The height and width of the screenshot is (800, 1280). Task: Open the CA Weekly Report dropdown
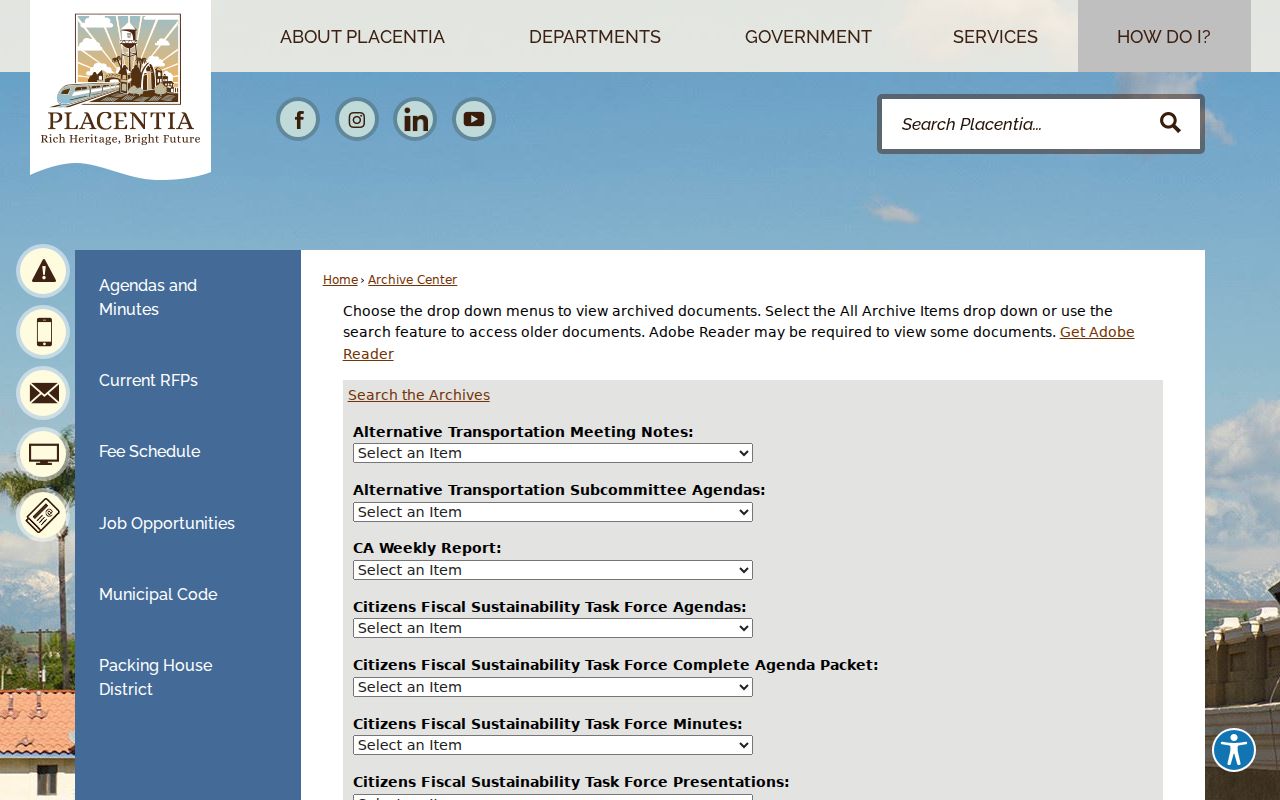coord(553,570)
